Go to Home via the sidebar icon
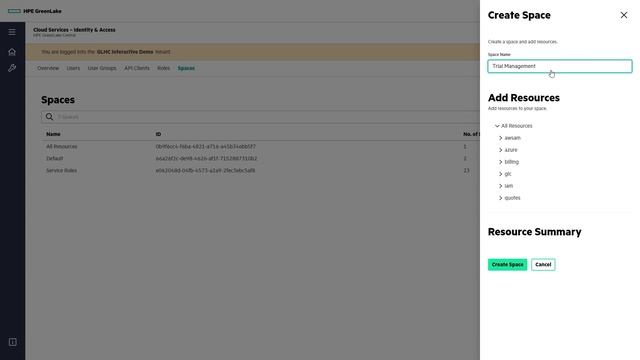640x360 pixels. pos(12,52)
